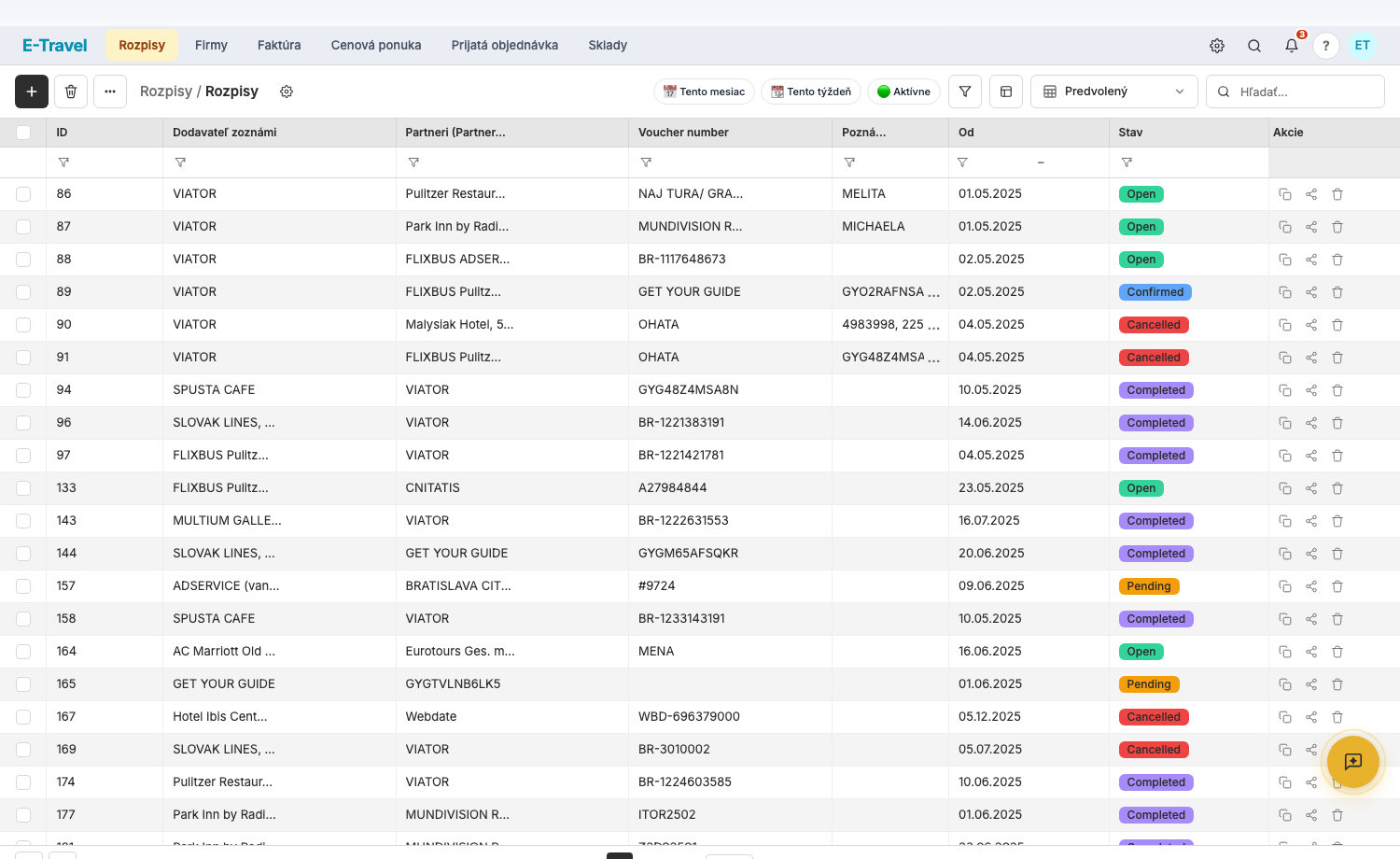Apply the Tento mesiac quick filter
Viewport: 1400px width, 859px height.
[x=705, y=92]
